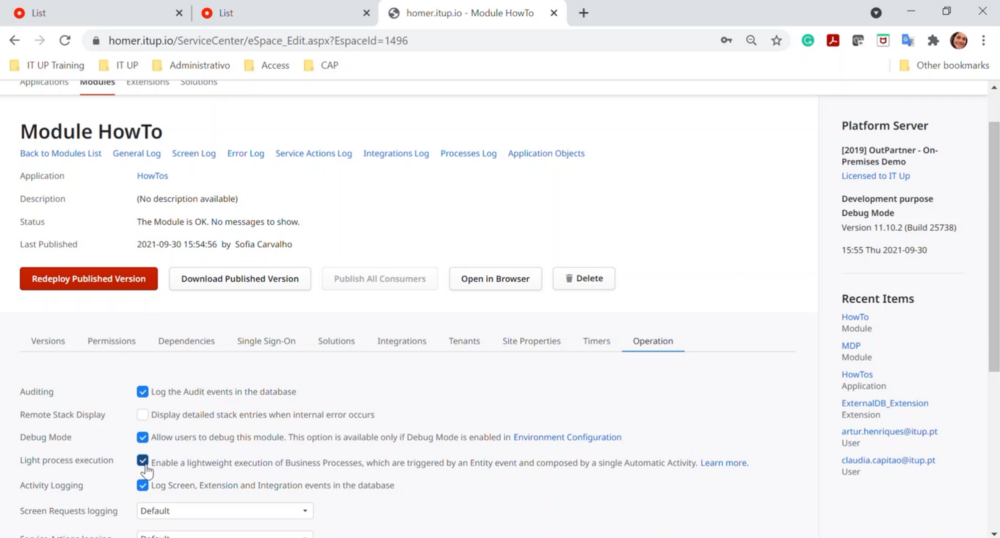Click the Google Translate extension icon
Image resolution: width=1000 pixels, height=538 pixels.
tap(908, 40)
